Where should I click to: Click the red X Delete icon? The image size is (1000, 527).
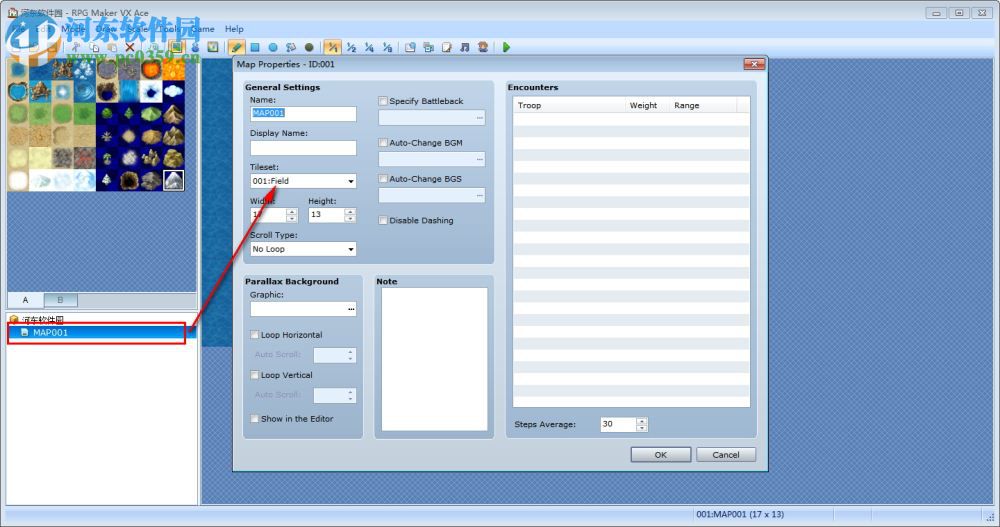pyautogui.click(x=129, y=47)
